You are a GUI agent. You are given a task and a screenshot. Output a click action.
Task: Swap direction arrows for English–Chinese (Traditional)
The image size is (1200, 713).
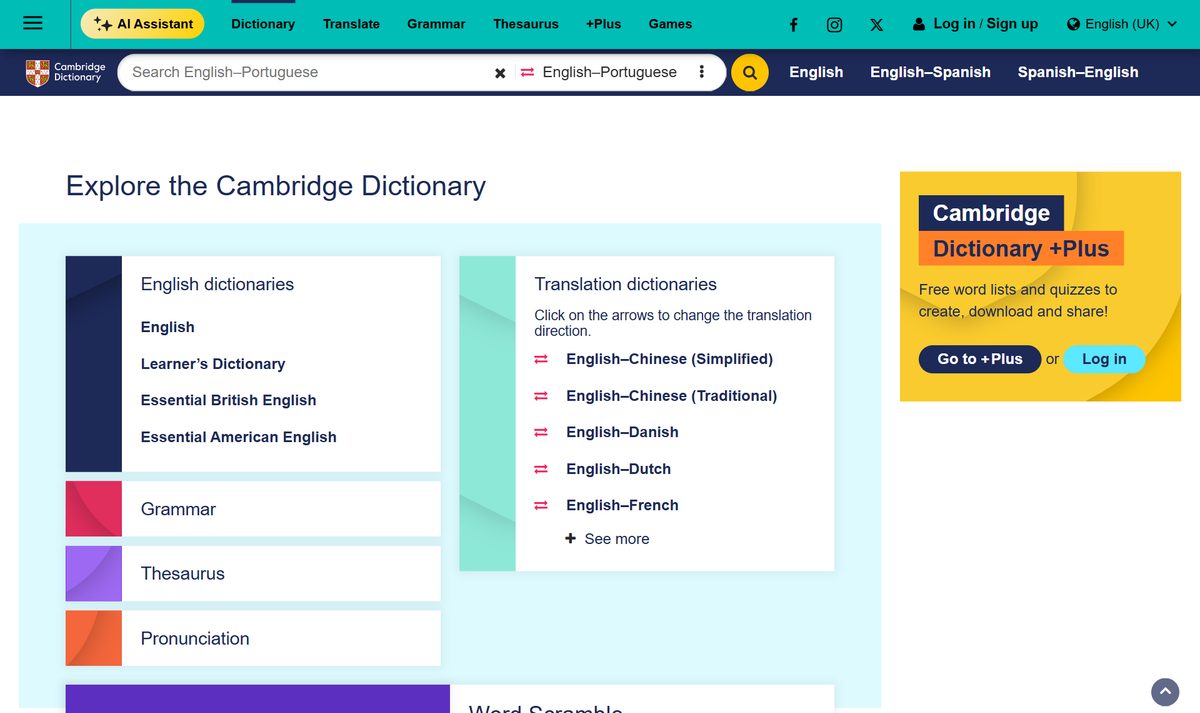(x=541, y=396)
